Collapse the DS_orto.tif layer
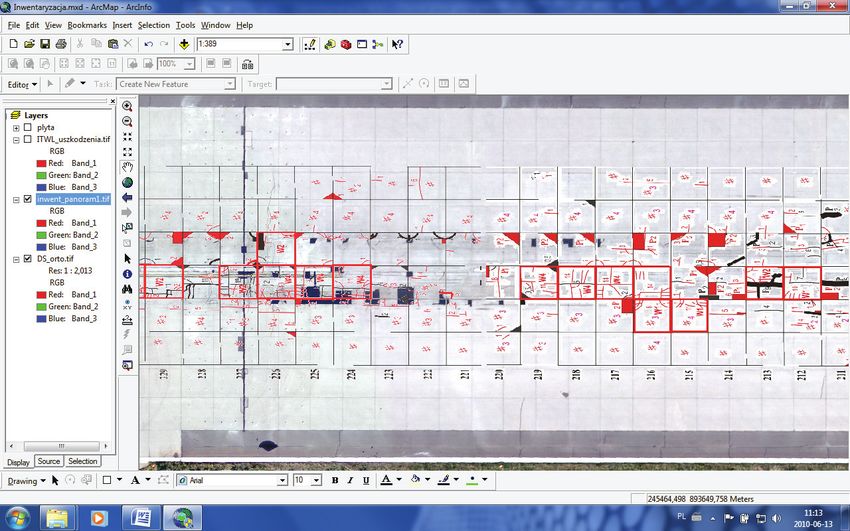 (x=16, y=260)
